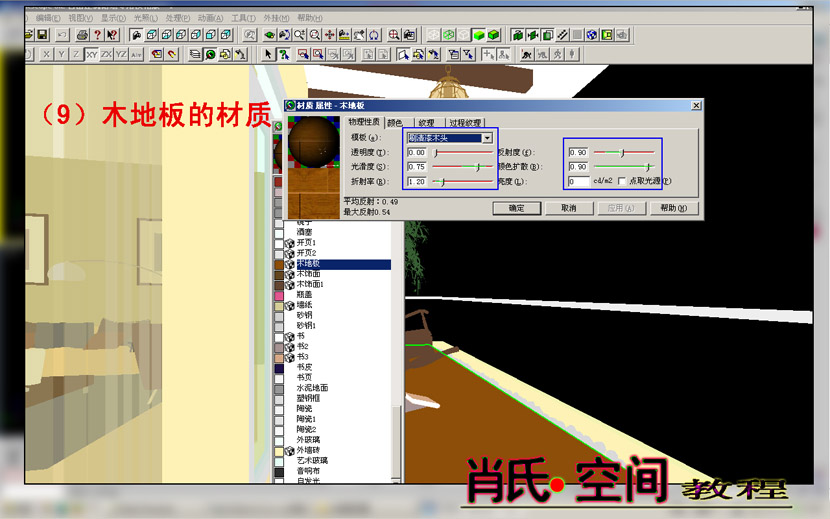
Task: Adjust the 光滑度 shininess slider
Action: [x=463, y=167]
